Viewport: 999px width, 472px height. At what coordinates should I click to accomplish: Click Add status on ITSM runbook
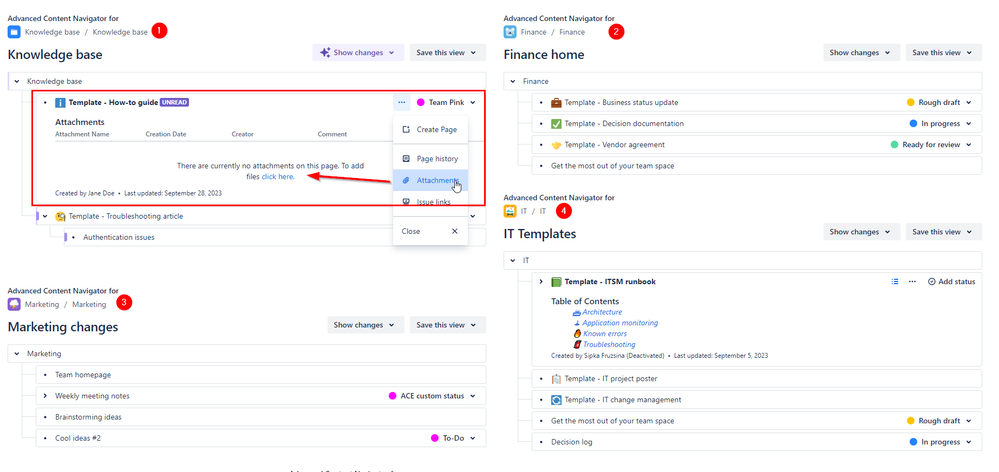pyautogui.click(x=951, y=282)
